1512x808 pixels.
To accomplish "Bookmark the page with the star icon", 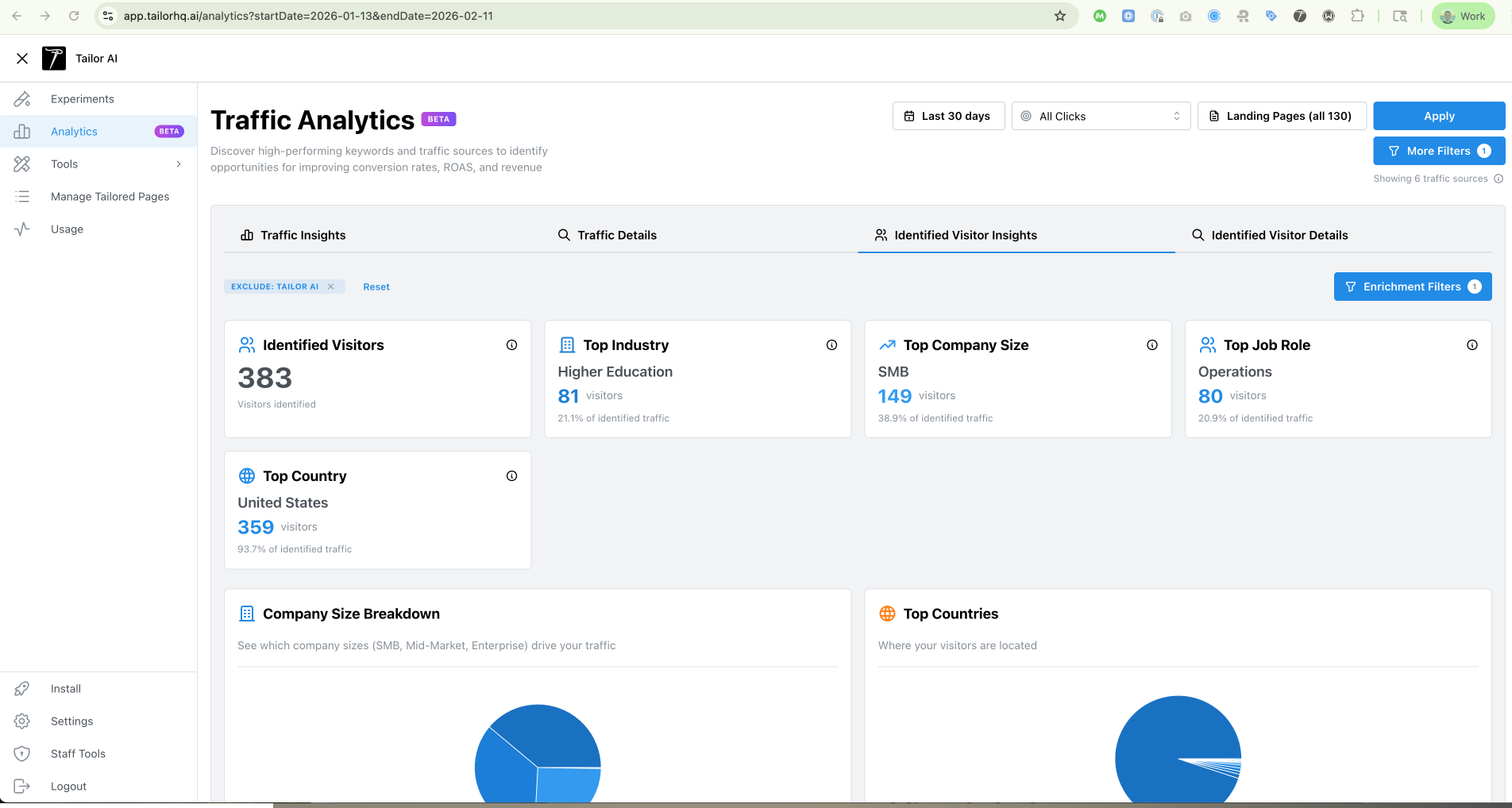I will click(1060, 15).
